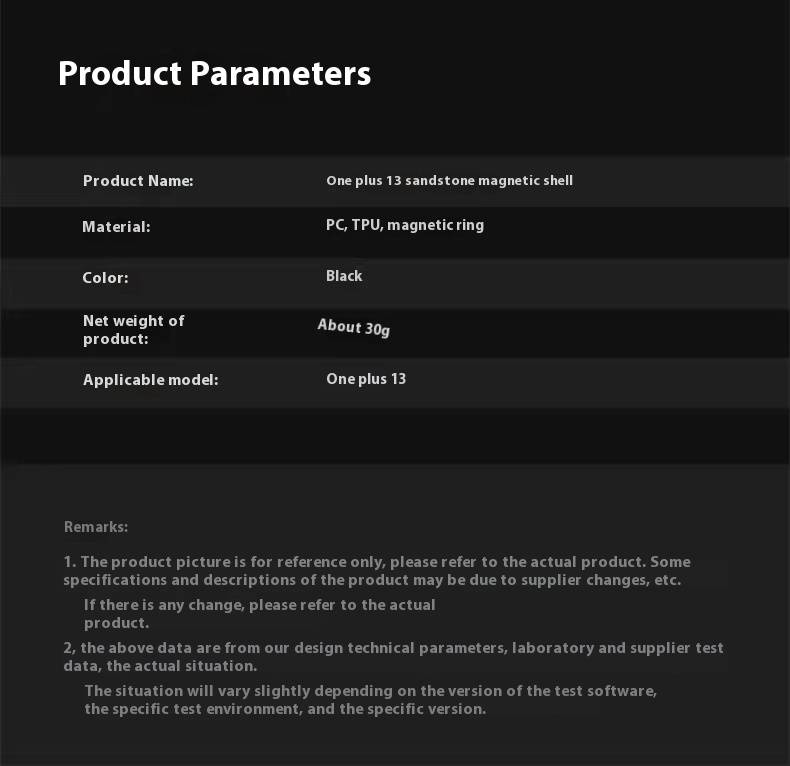Screen dimensions: 790x766
Task: Click remark one about product picture reference
Action: click(377, 562)
